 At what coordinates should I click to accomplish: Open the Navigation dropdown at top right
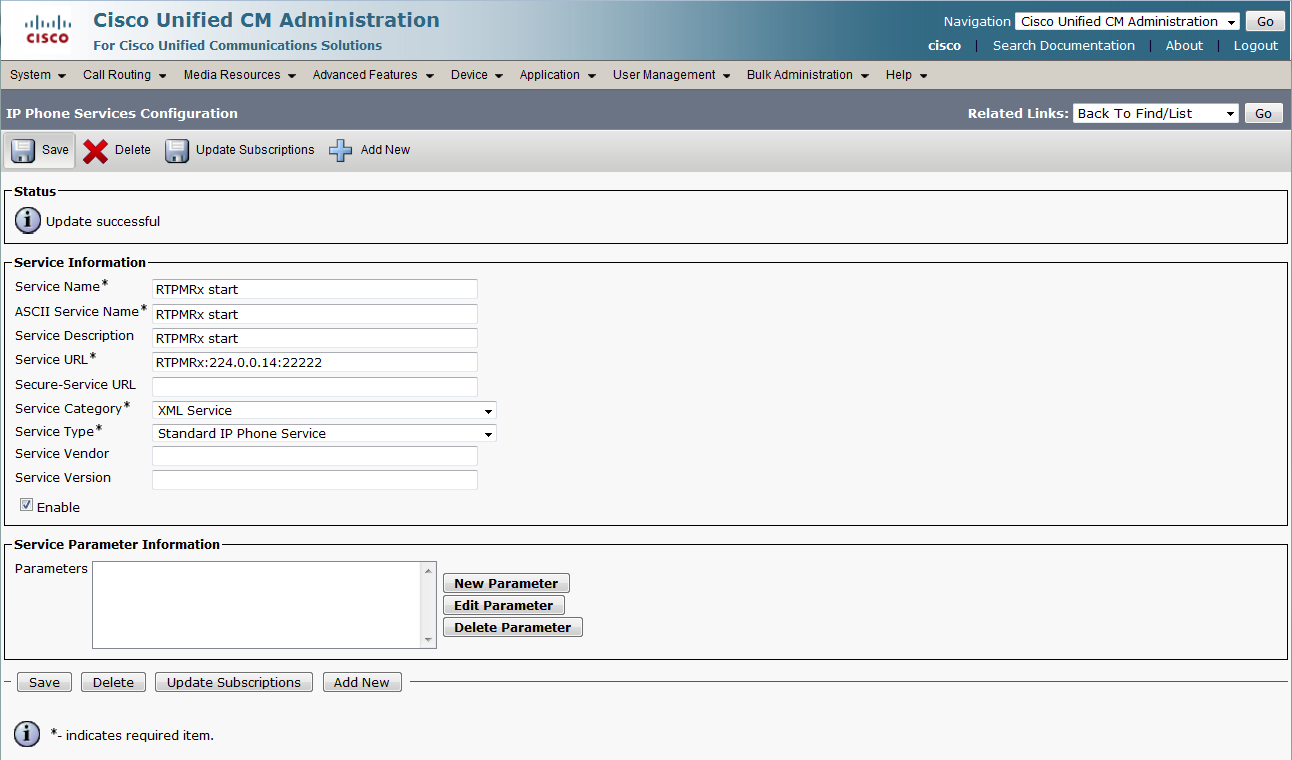(1127, 21)
